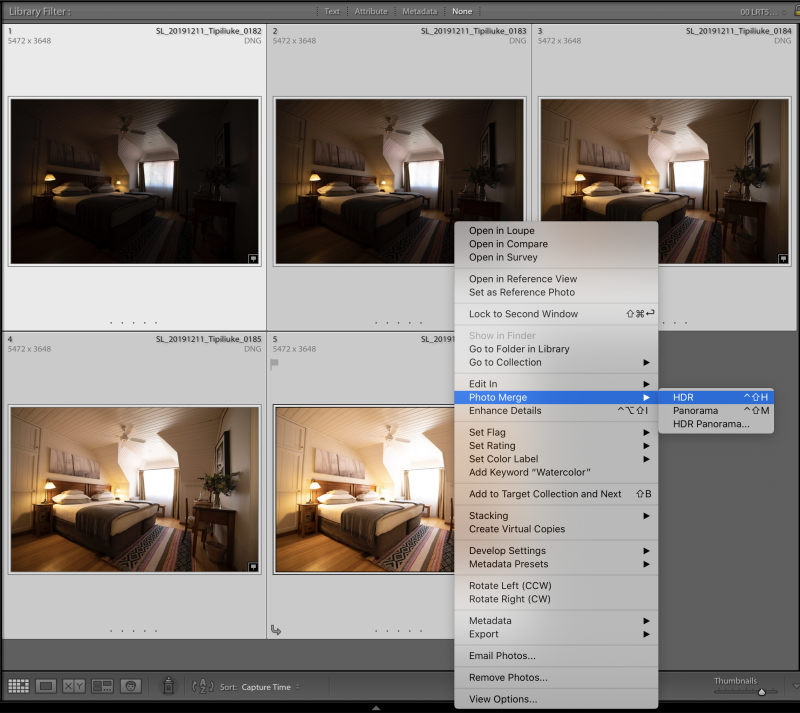This screenshot has height=713, width=800.
Task: Click Remove Photos... menu entry
Action: 508,677
